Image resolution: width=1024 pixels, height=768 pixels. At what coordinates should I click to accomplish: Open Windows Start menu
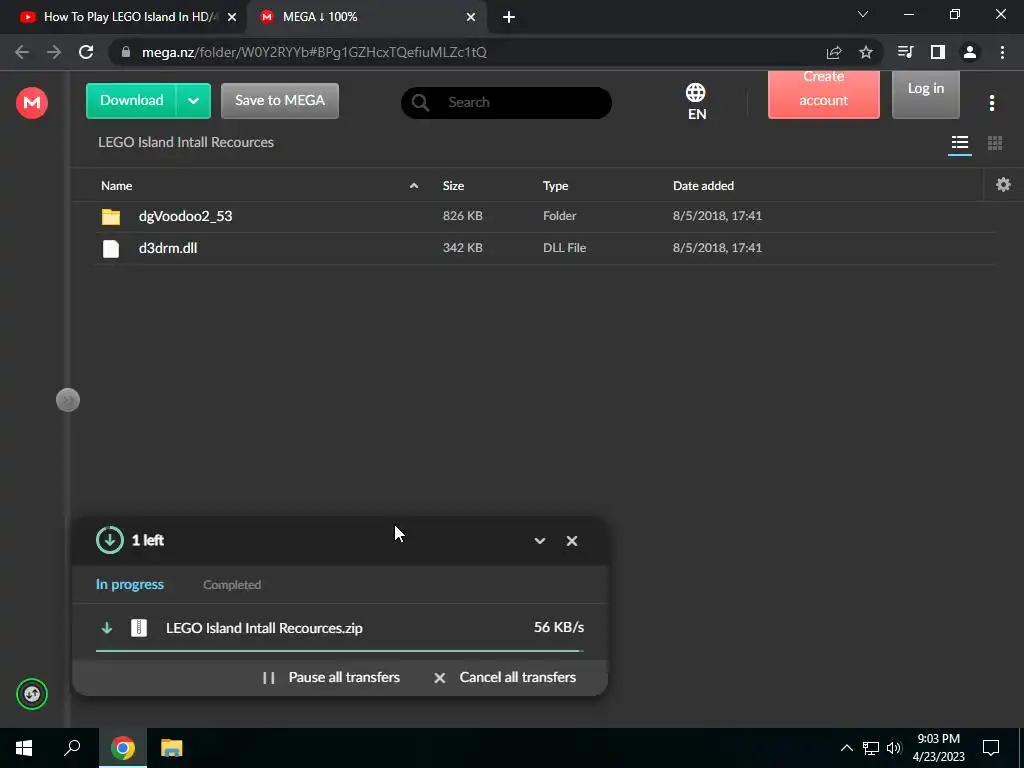click(24, 748)
